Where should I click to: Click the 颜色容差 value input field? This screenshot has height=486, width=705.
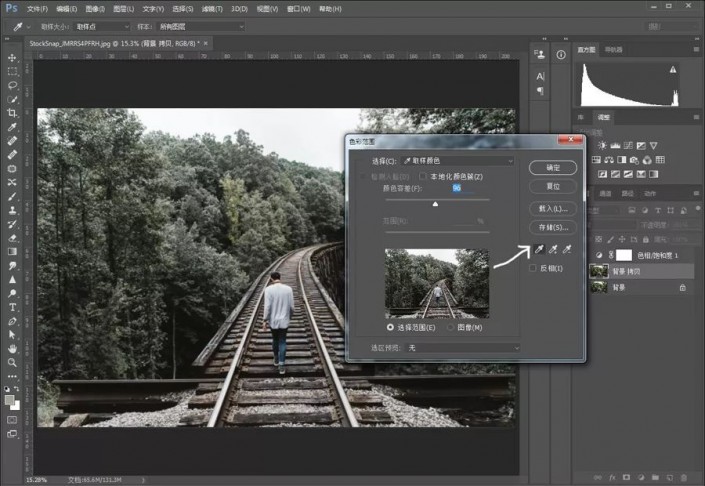[456, 188]
